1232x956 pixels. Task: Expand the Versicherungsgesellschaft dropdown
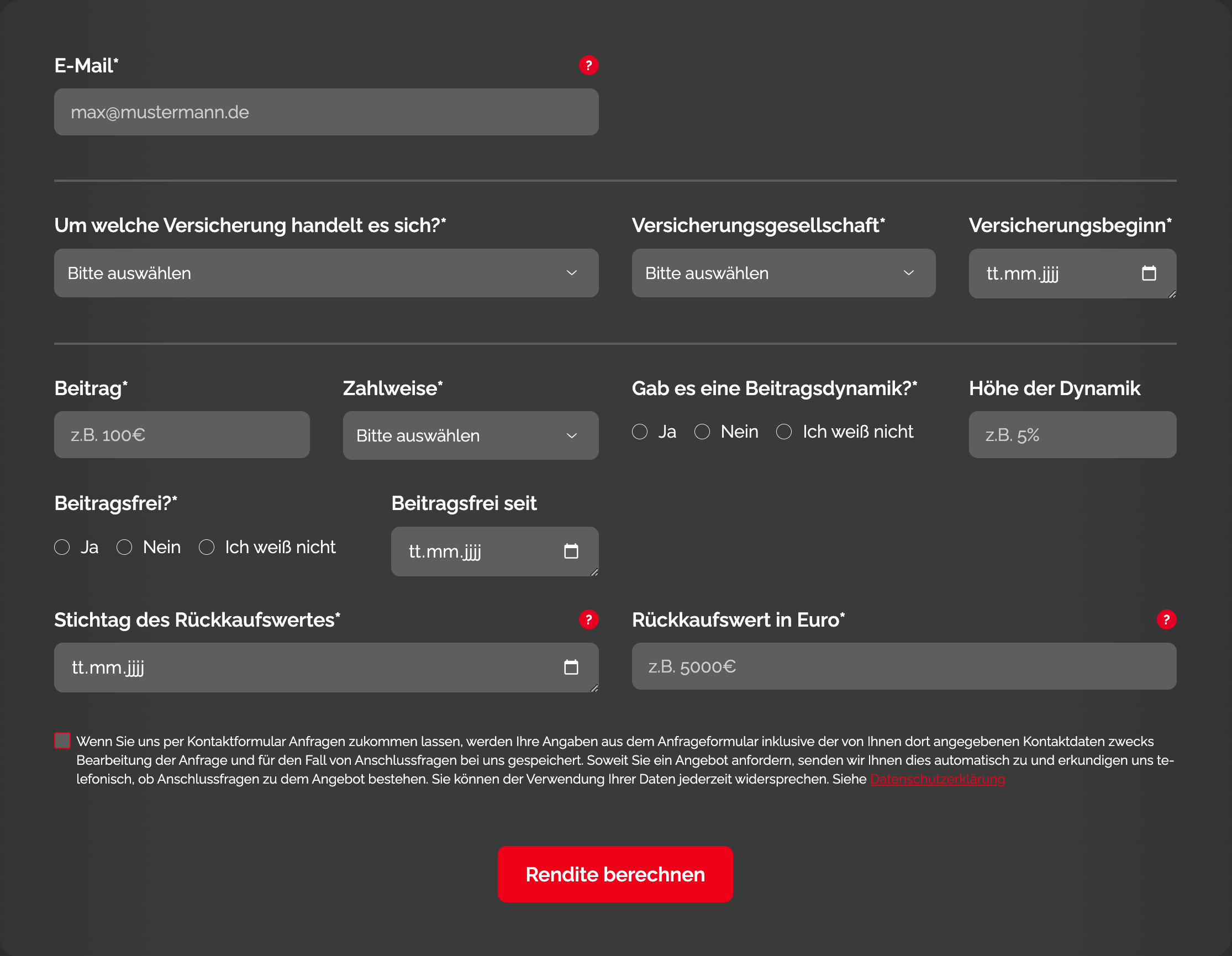click(x=783, y=273)
